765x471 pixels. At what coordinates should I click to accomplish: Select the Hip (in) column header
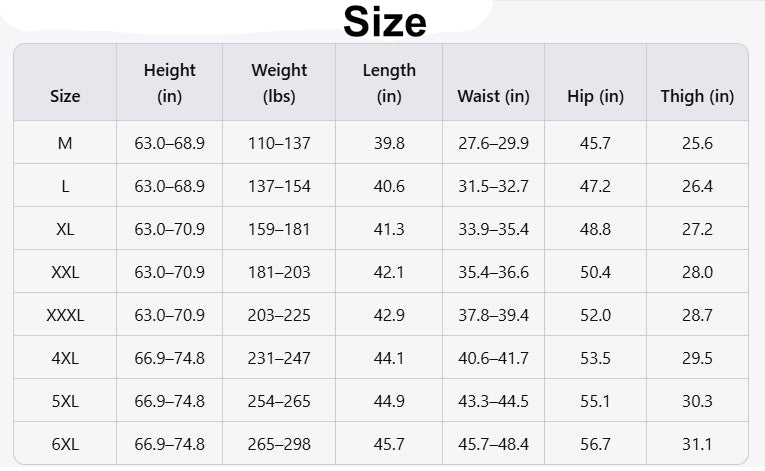[595, 97]
